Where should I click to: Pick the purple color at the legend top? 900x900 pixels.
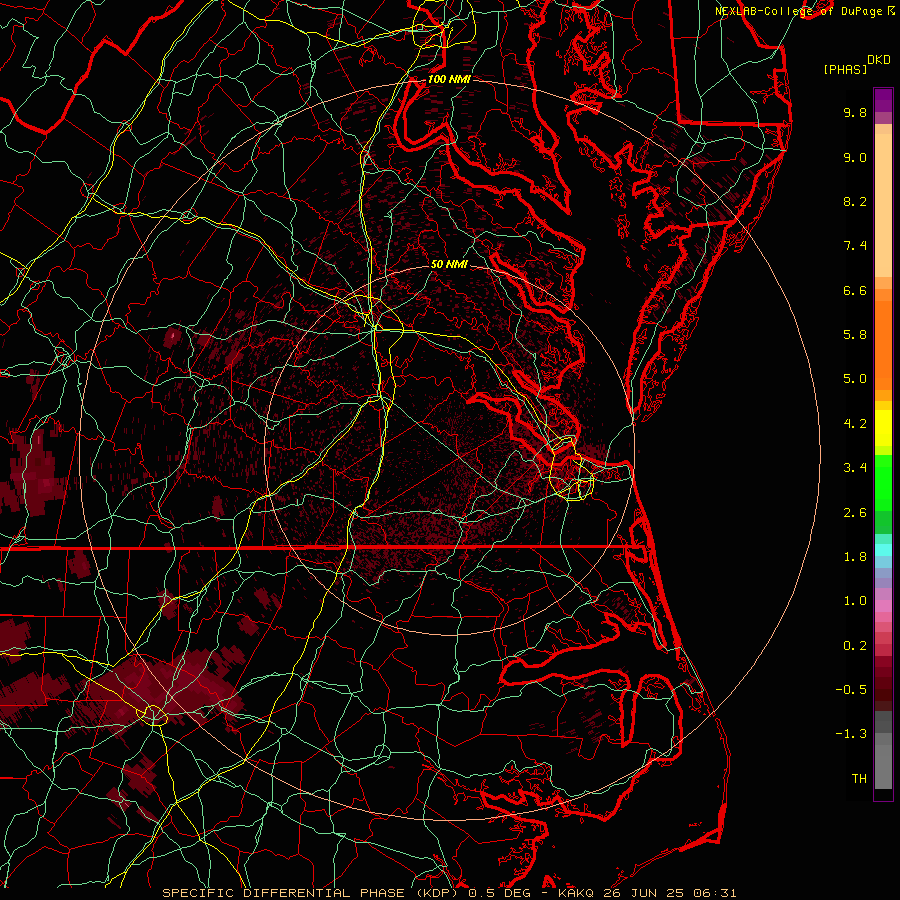(x=883, y=100)
